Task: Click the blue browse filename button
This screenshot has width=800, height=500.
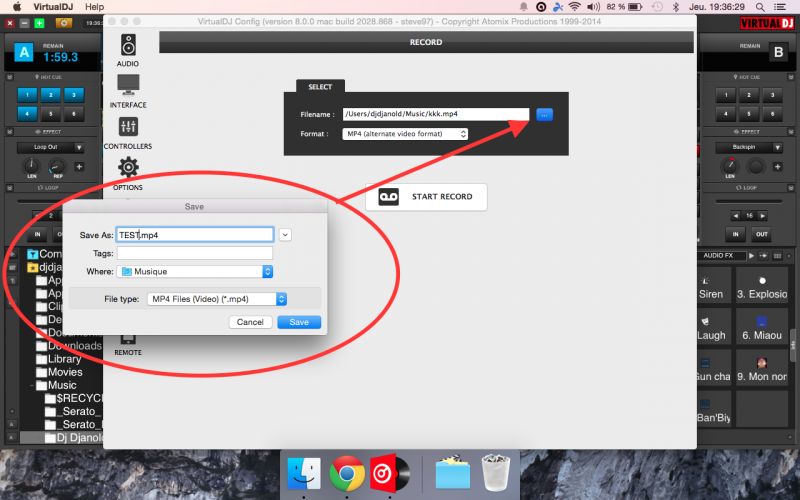Action: (544, 114)
